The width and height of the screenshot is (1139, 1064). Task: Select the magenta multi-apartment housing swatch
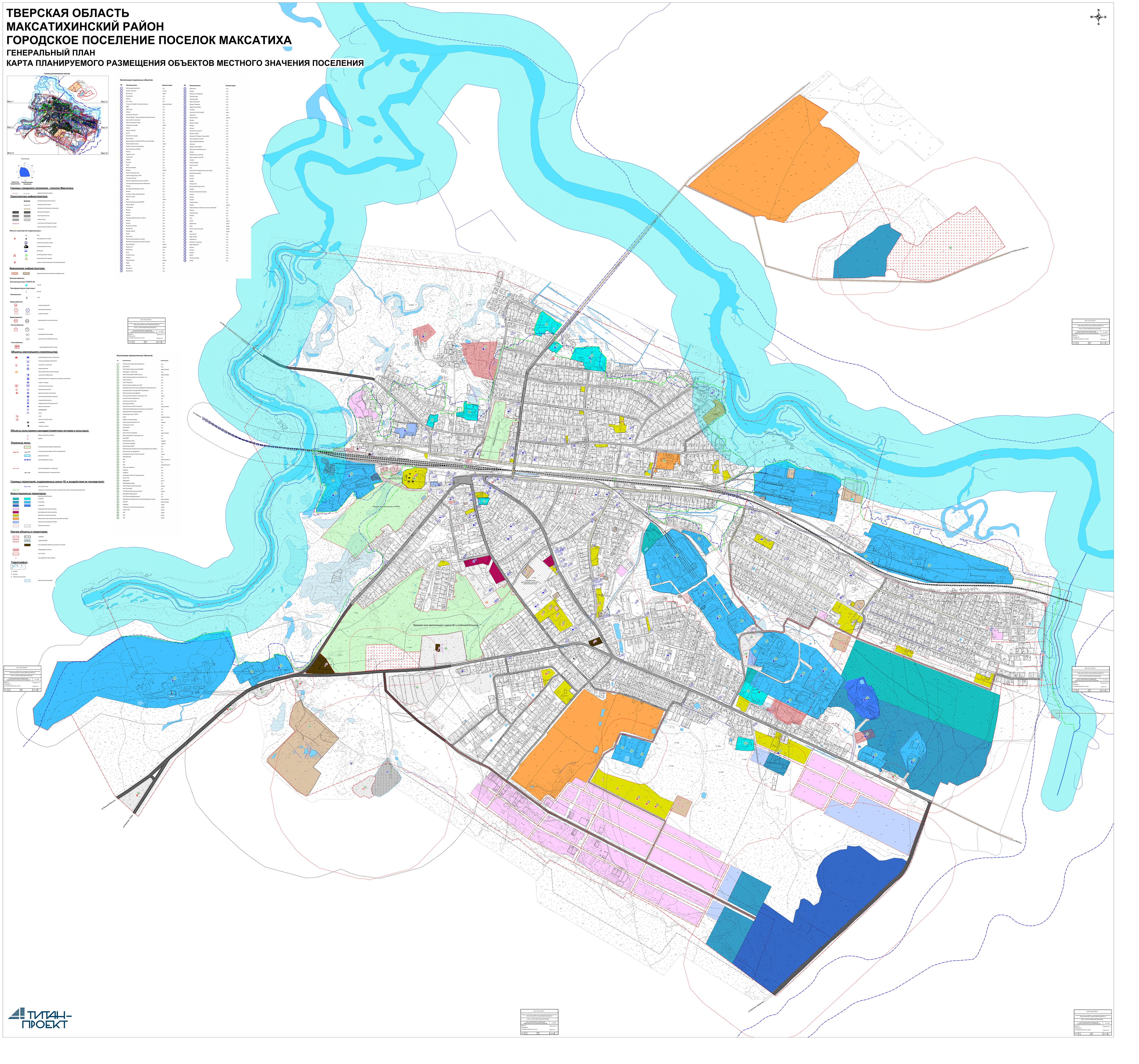[16, 512]
